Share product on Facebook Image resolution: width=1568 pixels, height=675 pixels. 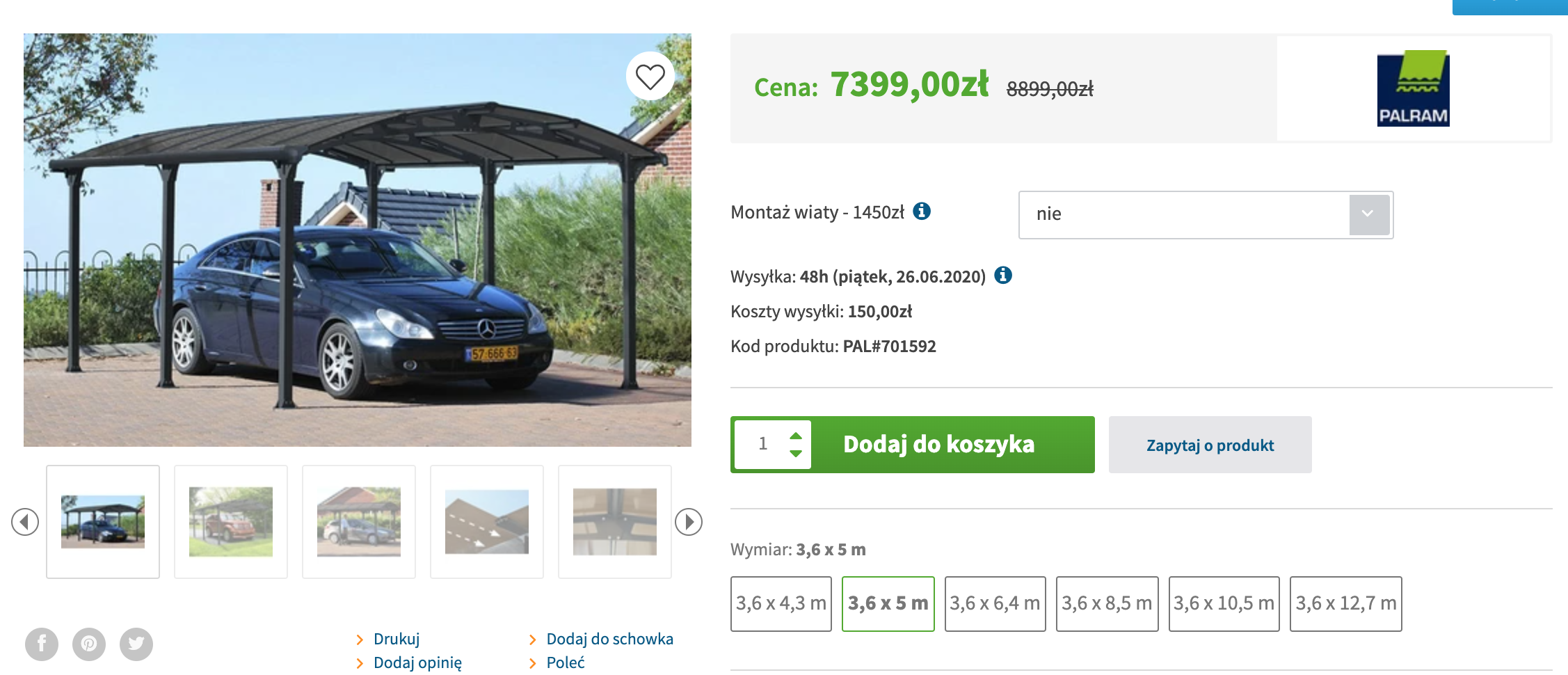point(42,644)
